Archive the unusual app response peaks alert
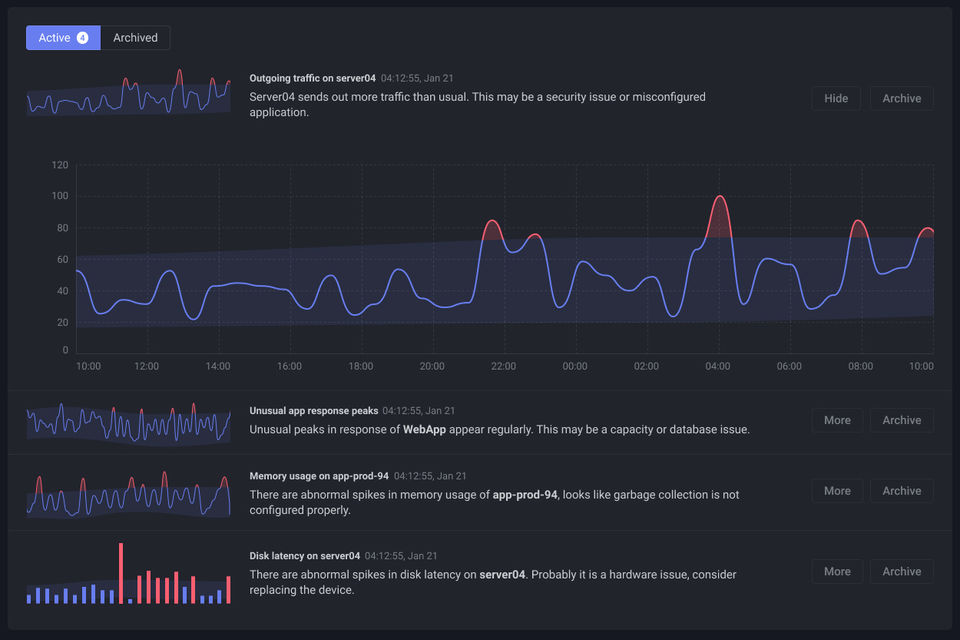 tap(901, 420)
